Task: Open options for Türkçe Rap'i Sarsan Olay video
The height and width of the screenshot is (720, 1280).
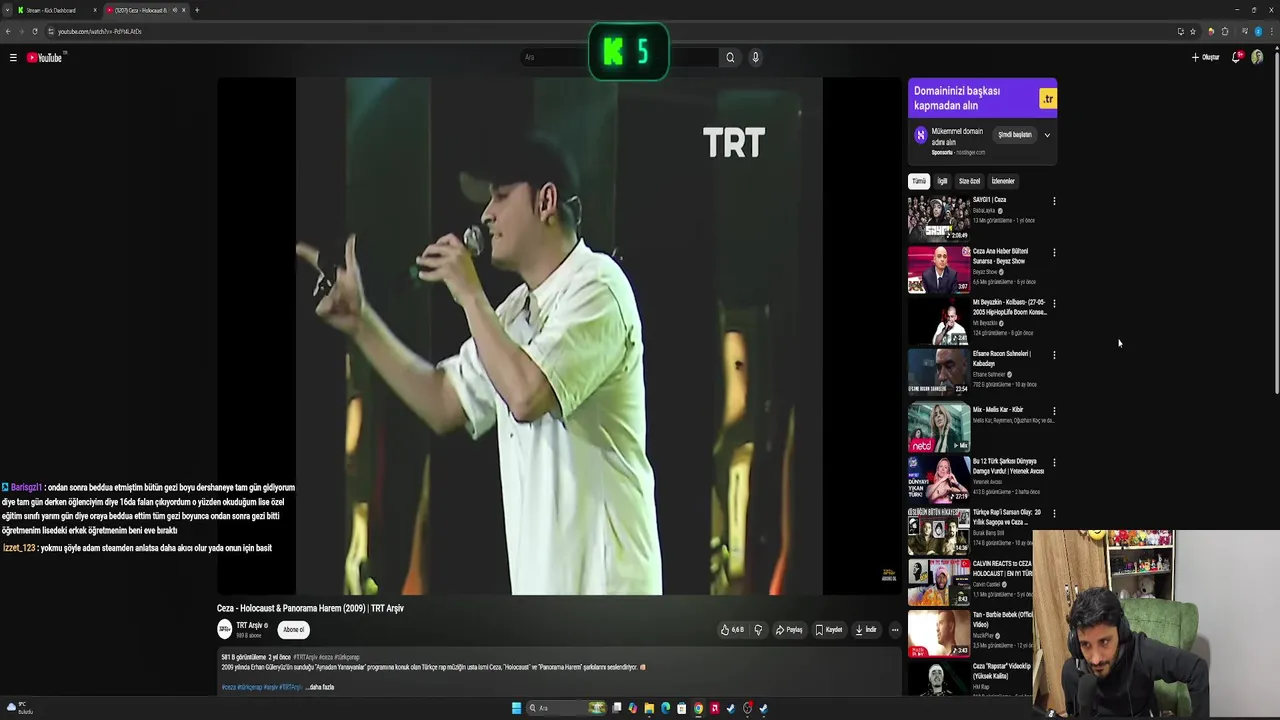Action: tap(1054, 514)
